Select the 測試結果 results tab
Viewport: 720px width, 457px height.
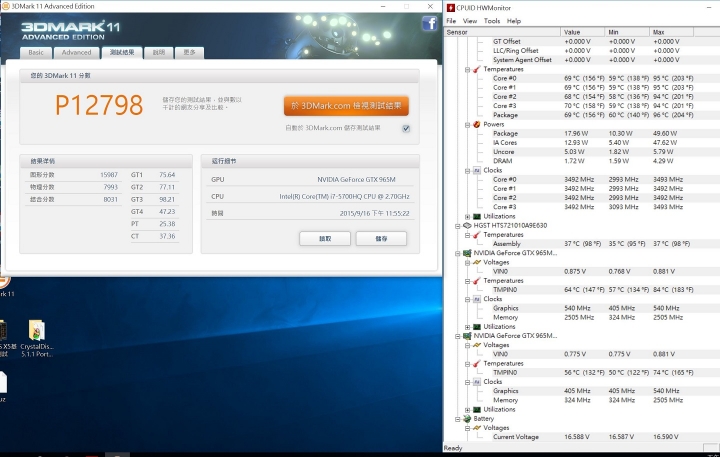(x=122, y=52)
